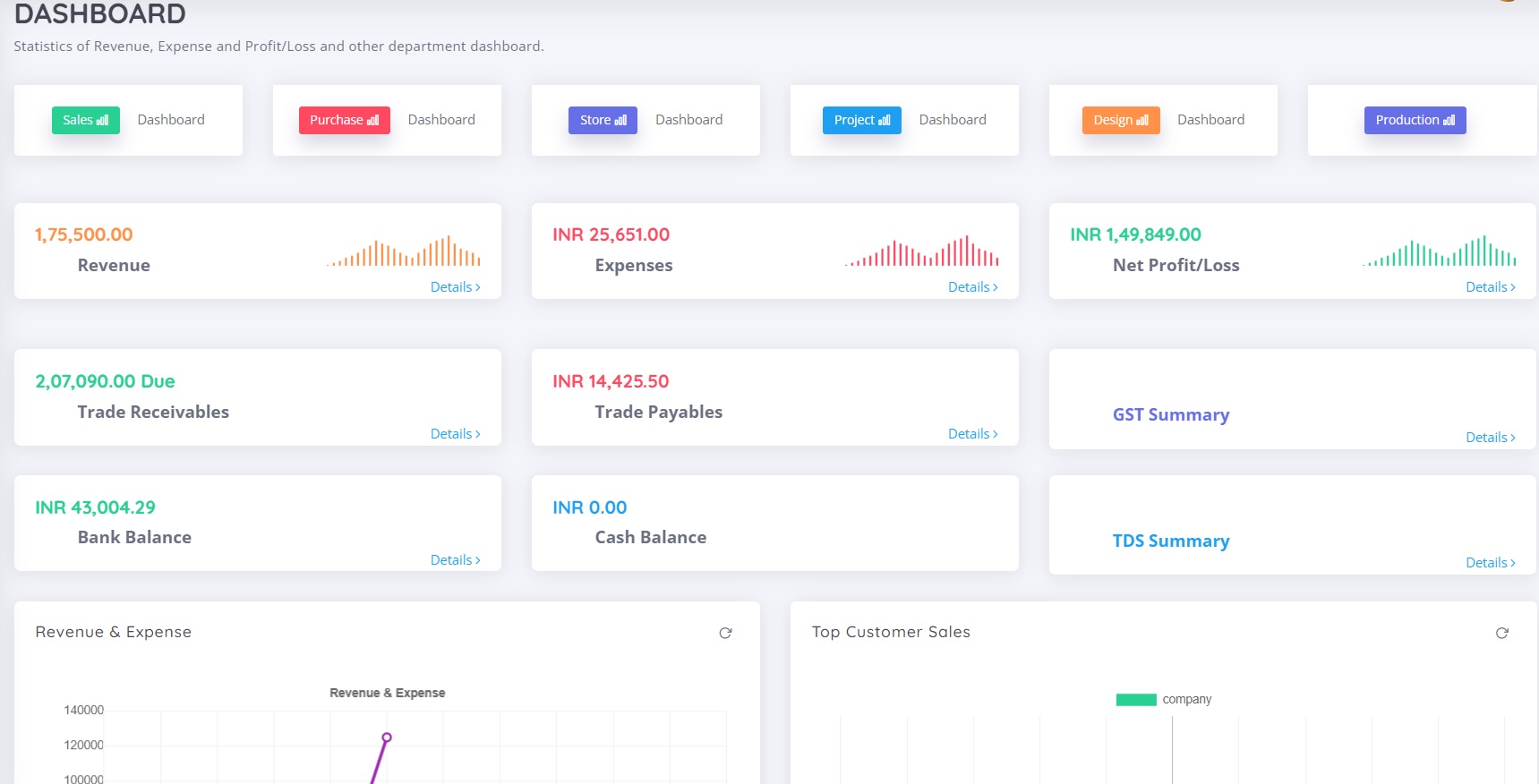This screenshot has height=784, width=1539.
Task: Click the Revenue & Expense panel title
Action: (x=113, y=632)
